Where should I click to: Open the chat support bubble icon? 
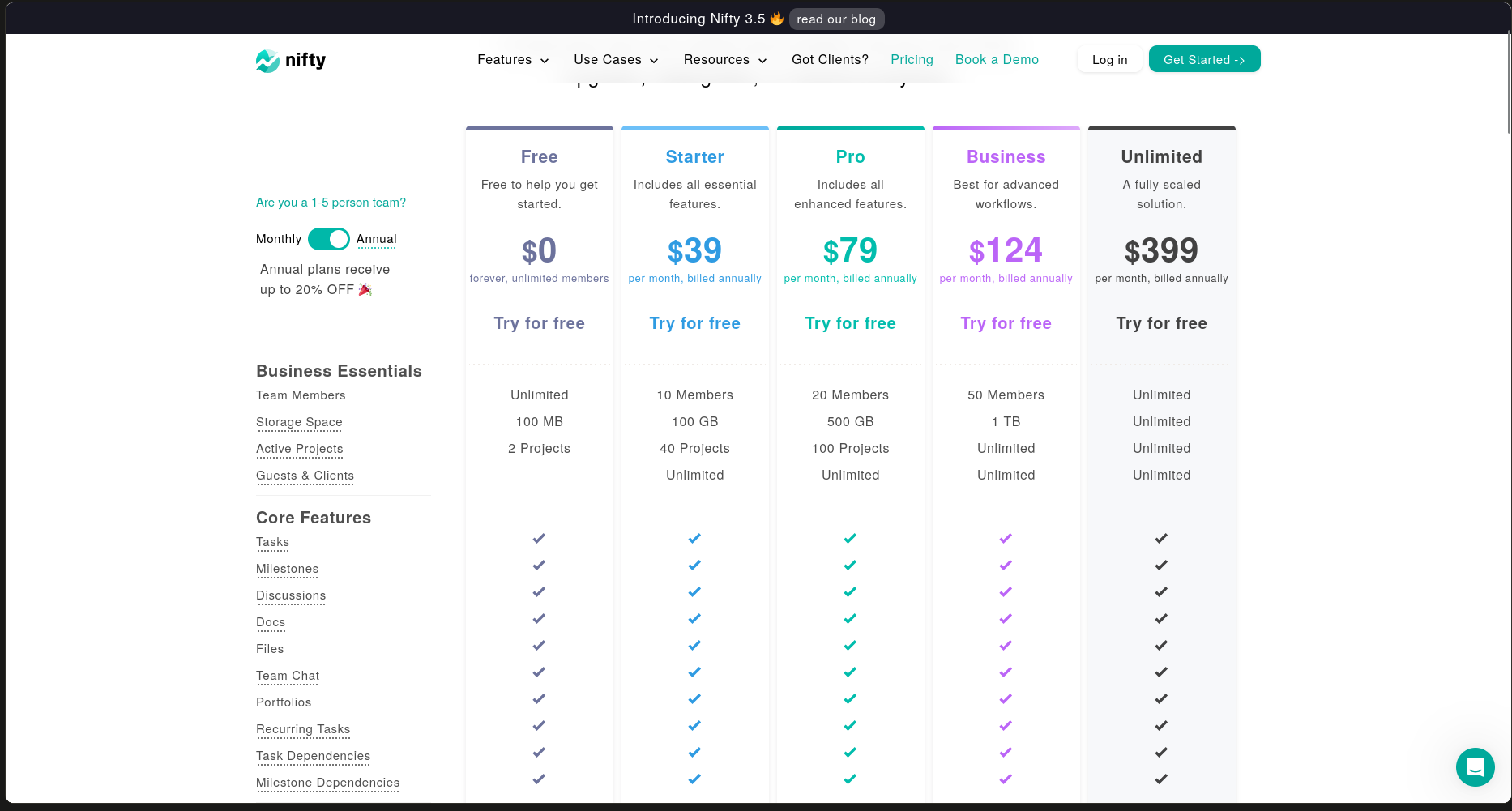click(x=1475, y=766)
